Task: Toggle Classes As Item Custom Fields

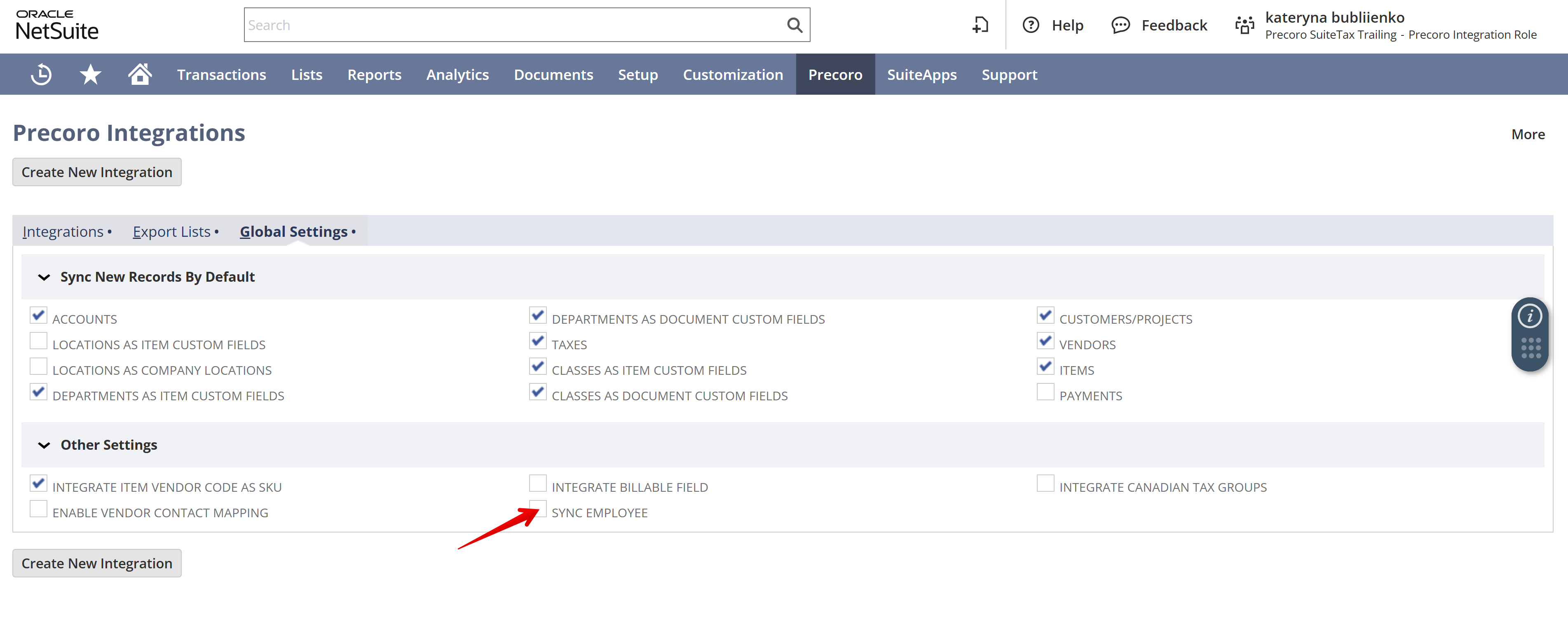Action: [x=537, y=366]
